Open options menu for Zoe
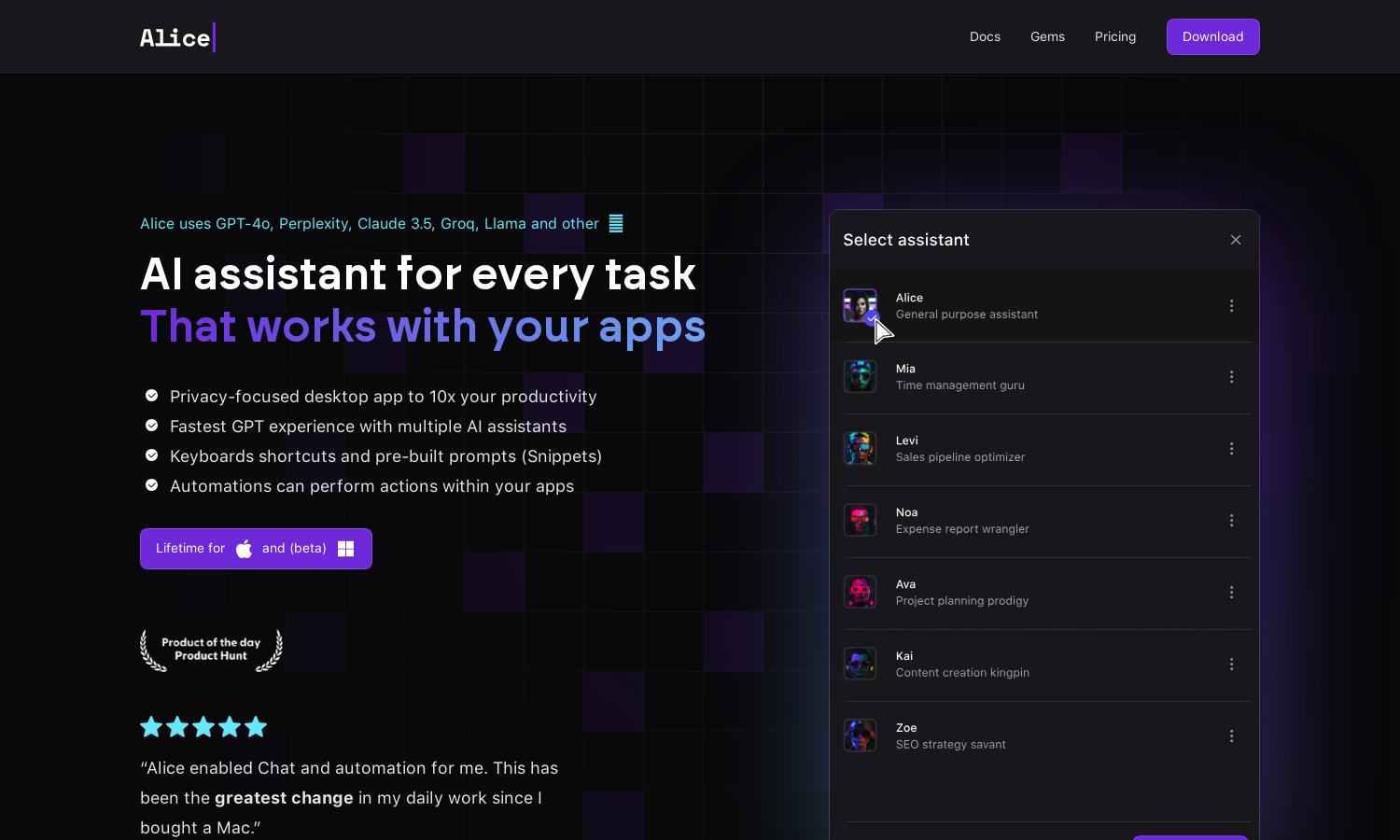 [1231, 736]
